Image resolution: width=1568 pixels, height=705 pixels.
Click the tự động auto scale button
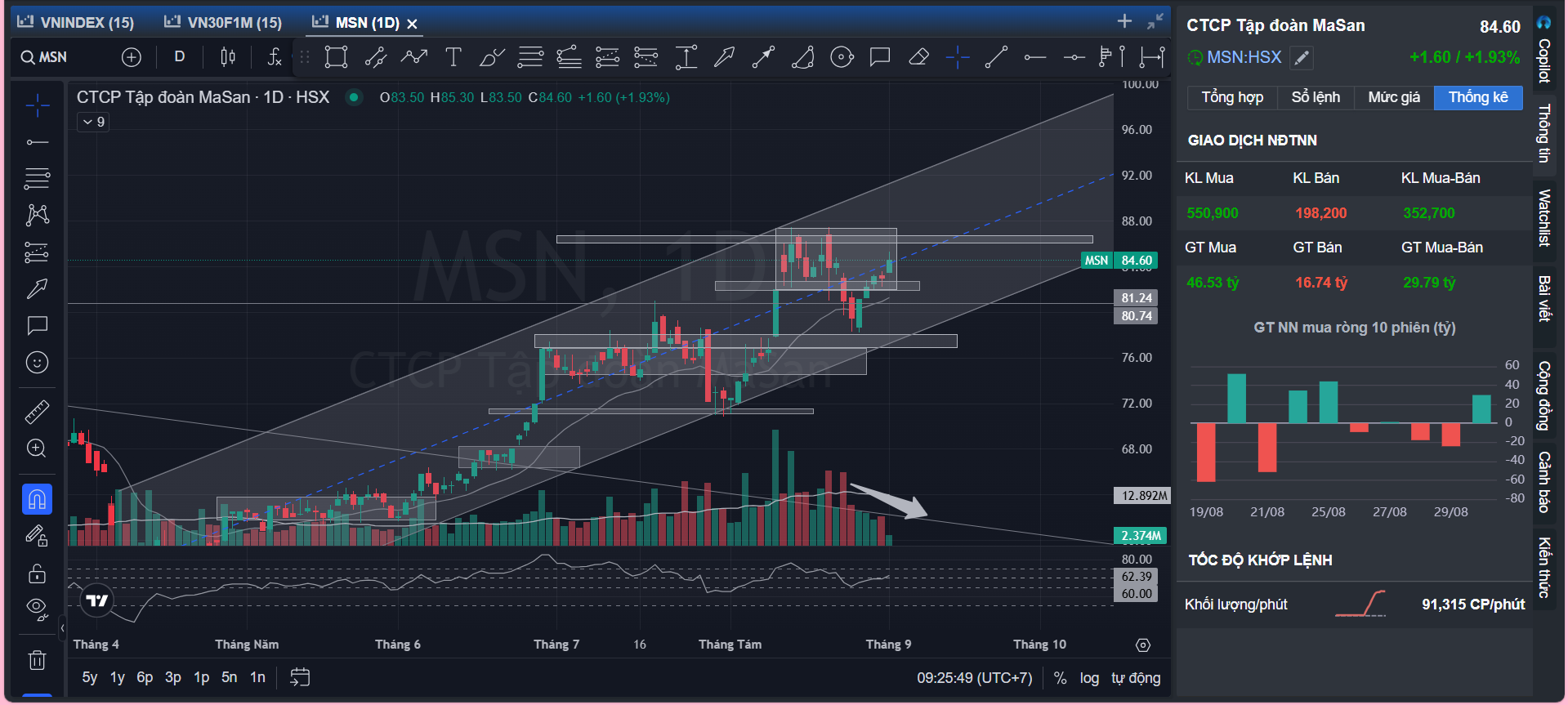(x=1136, y=678)
